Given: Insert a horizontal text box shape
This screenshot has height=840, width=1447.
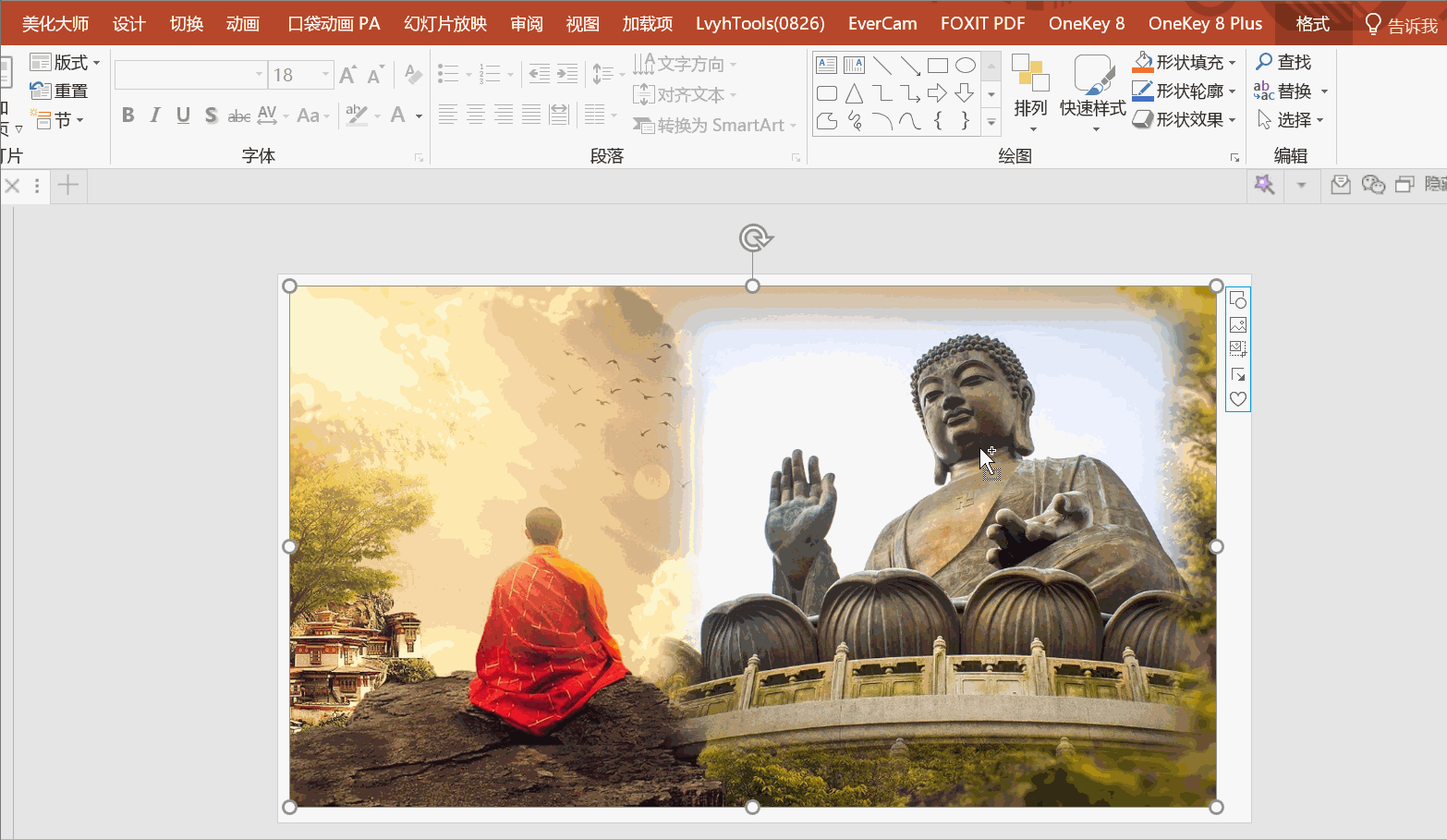Looking at the screenshot, I should coord(827,66).
